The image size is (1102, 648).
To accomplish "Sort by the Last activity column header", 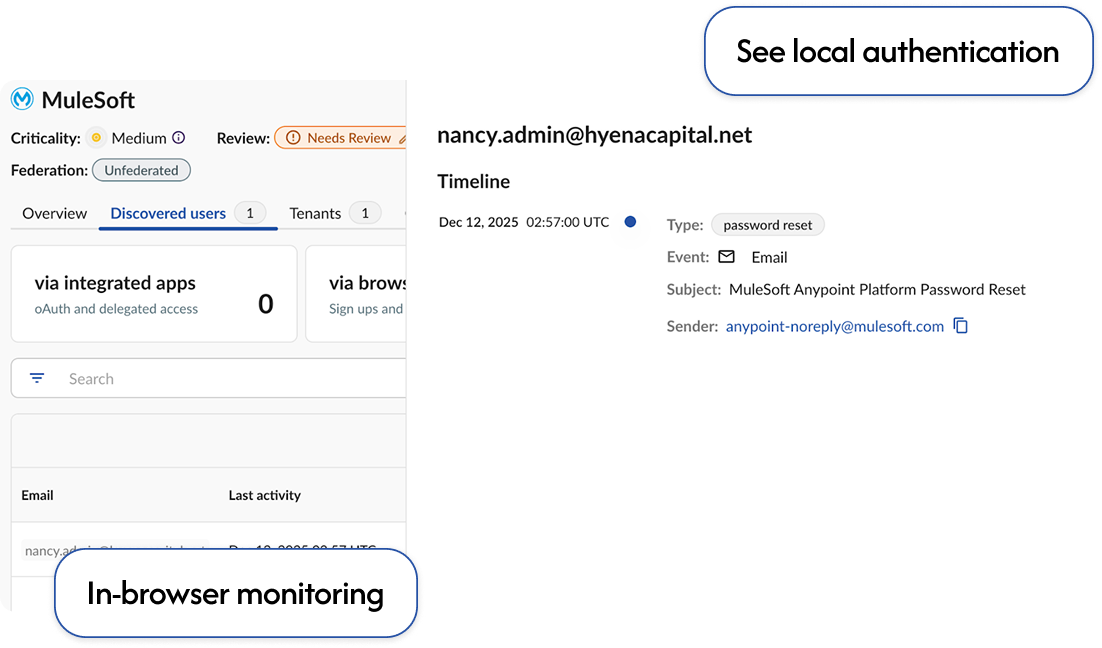I will point(264,495).
